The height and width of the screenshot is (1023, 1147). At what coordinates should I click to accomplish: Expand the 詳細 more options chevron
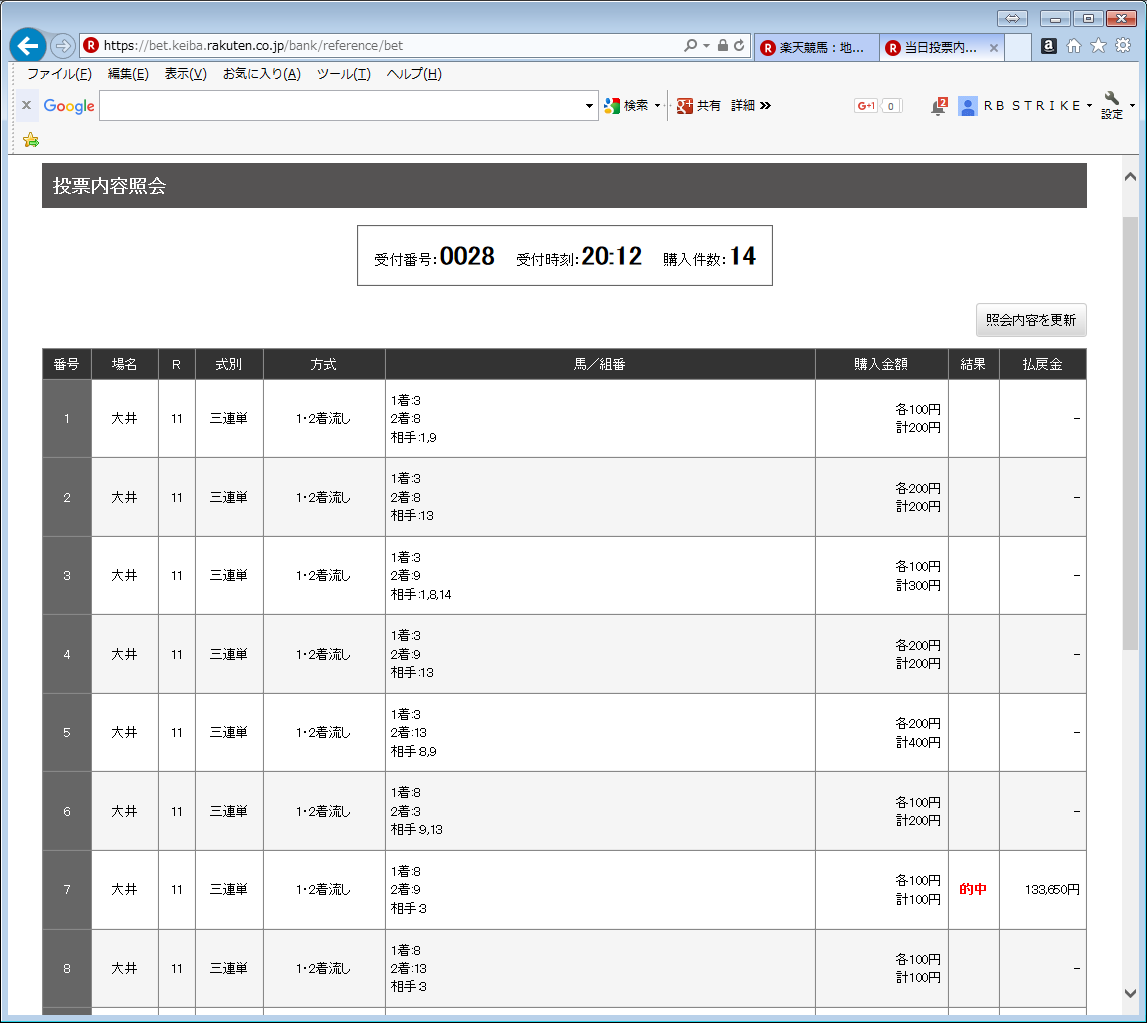coord(765,106)
